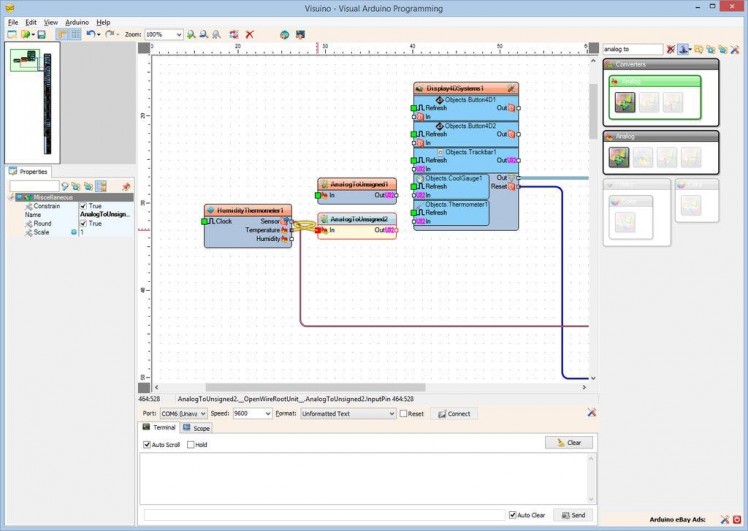The image size is (748, 531).
Task: Switch to the Scope tab
Action: (196, 428)
